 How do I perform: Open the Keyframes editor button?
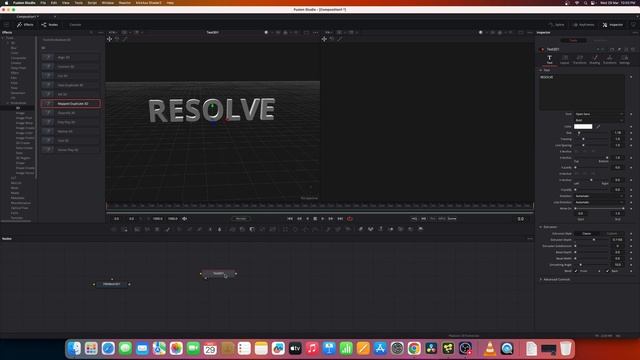coord(584,25)
